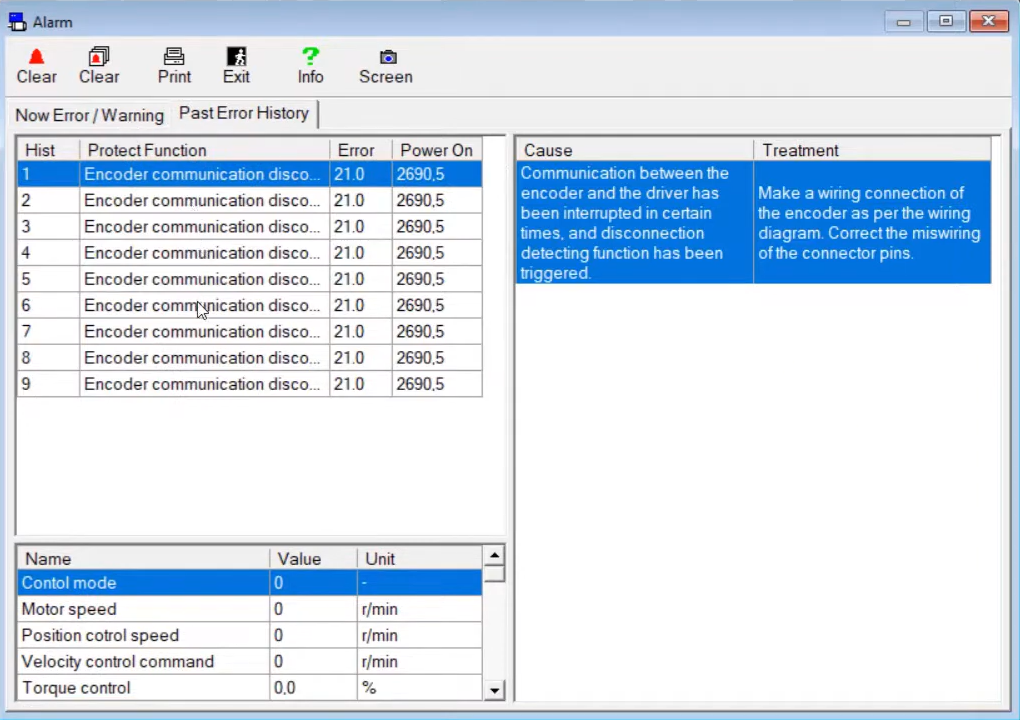The width and height of the screenshot is (1020, 720).
Task: Click the Power On column header
Action: (436, 150)
